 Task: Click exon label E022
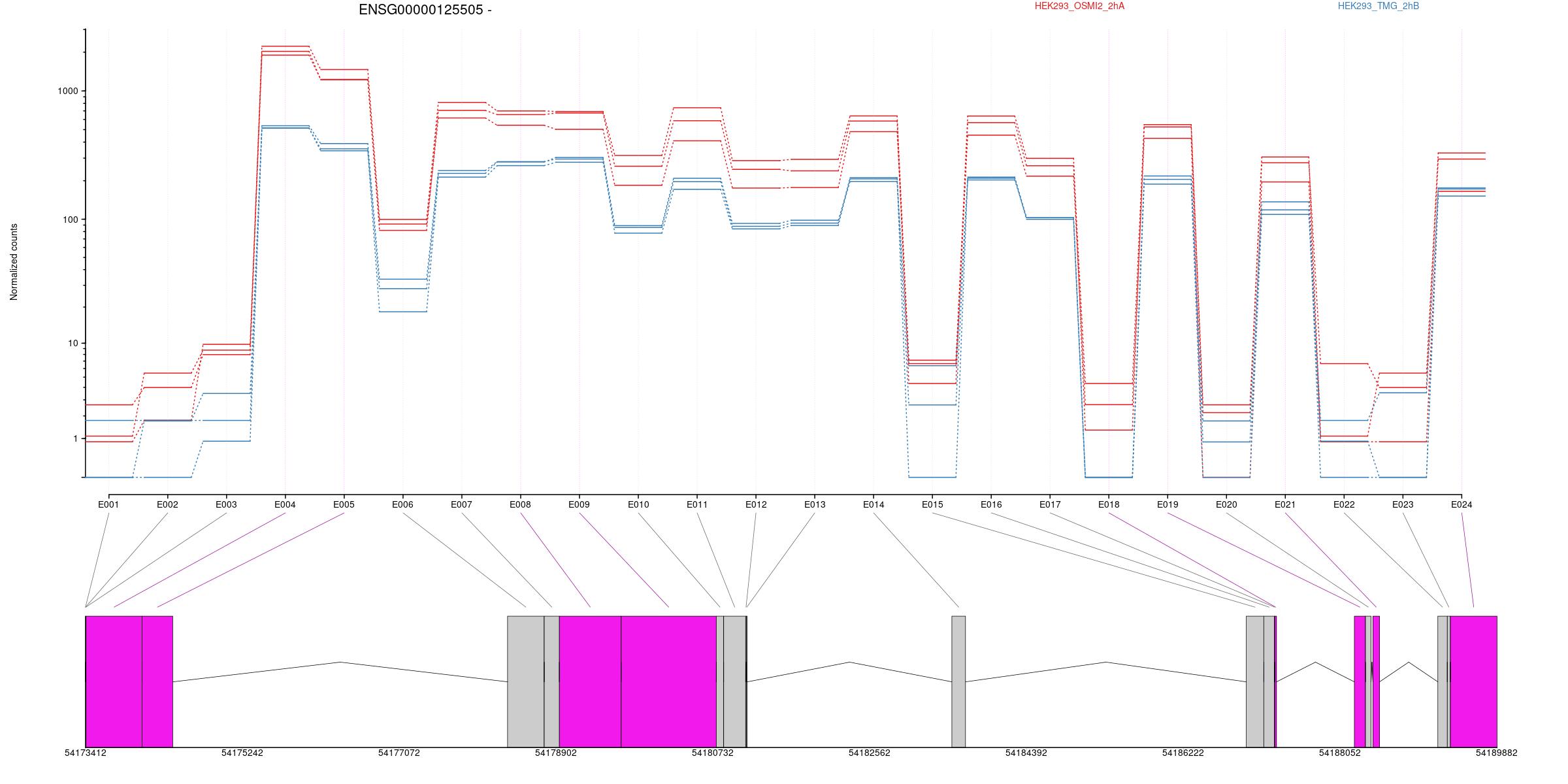tap(1344, 504)
